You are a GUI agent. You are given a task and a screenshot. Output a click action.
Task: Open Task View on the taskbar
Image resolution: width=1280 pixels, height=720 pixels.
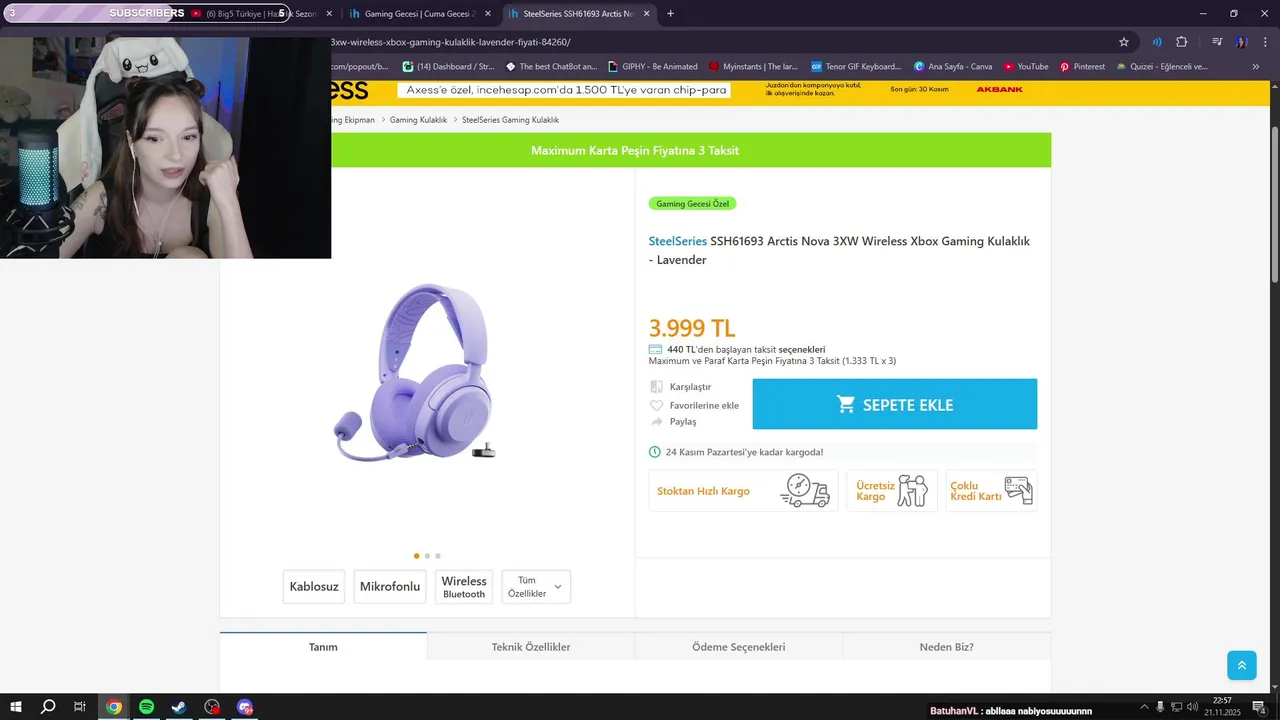(80, 707)
